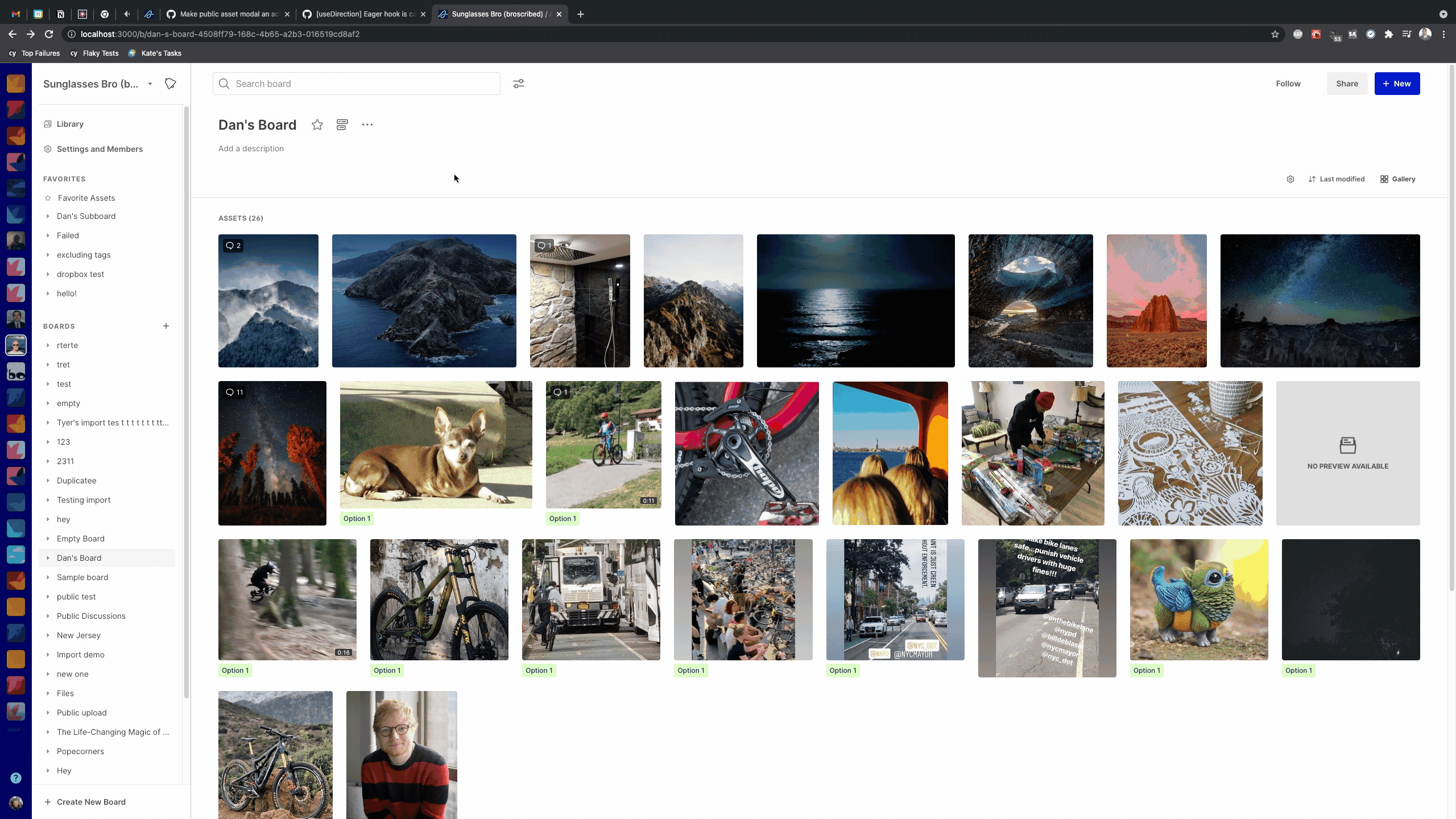Click the tag icon beside workspace name
The width and height of the screenshot is (1456, 819).
[170, 84]
